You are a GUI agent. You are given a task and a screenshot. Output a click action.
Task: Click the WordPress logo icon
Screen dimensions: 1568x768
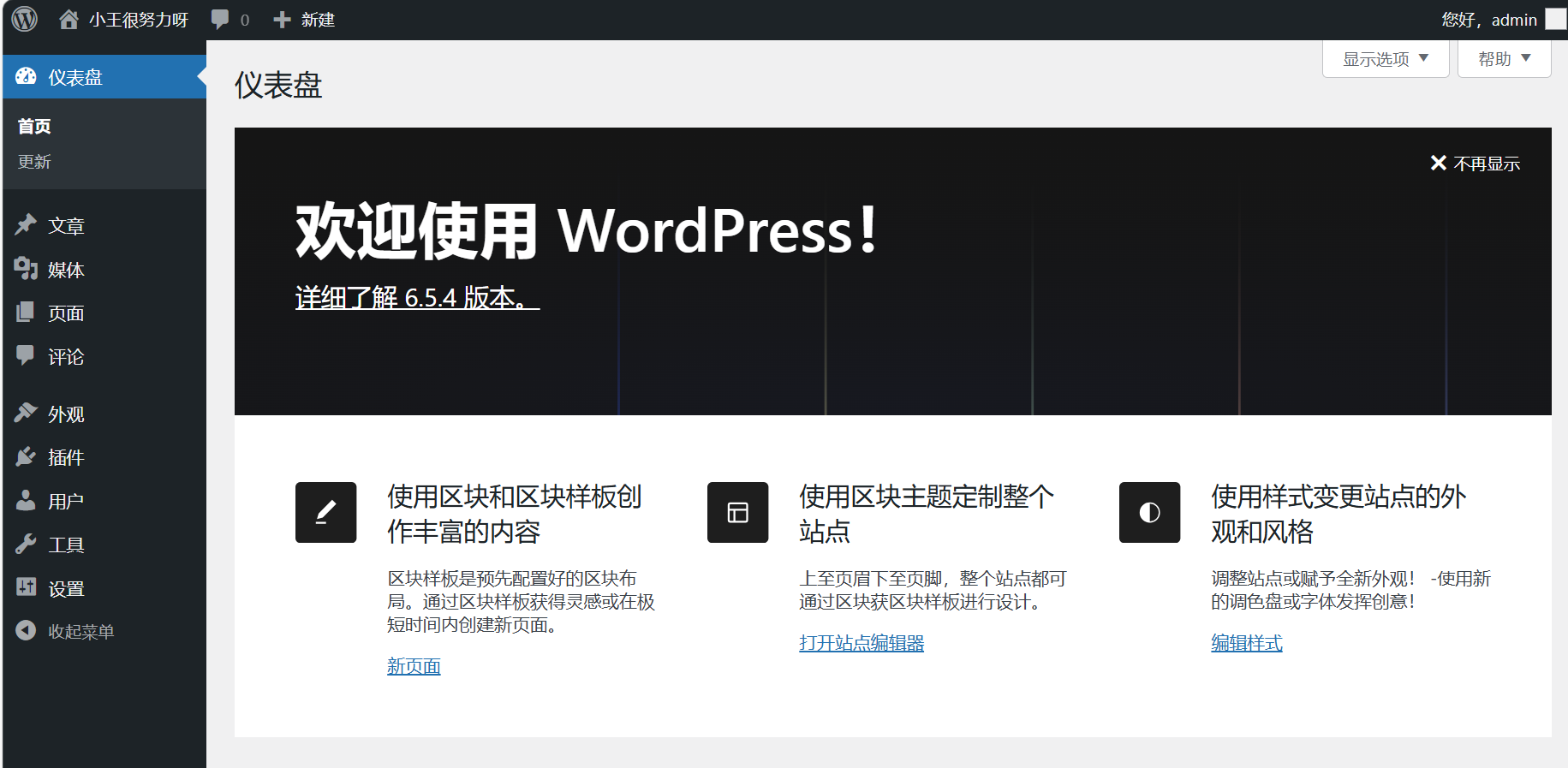(25, 19)
